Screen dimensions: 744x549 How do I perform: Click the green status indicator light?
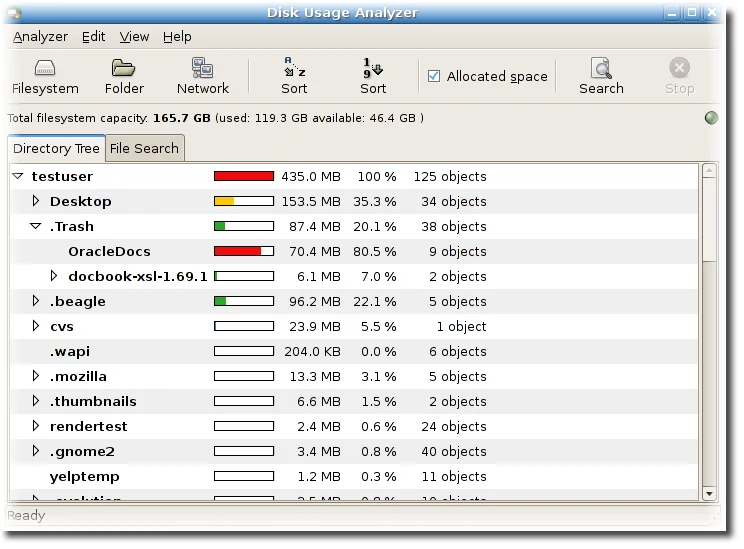point(711,118)
